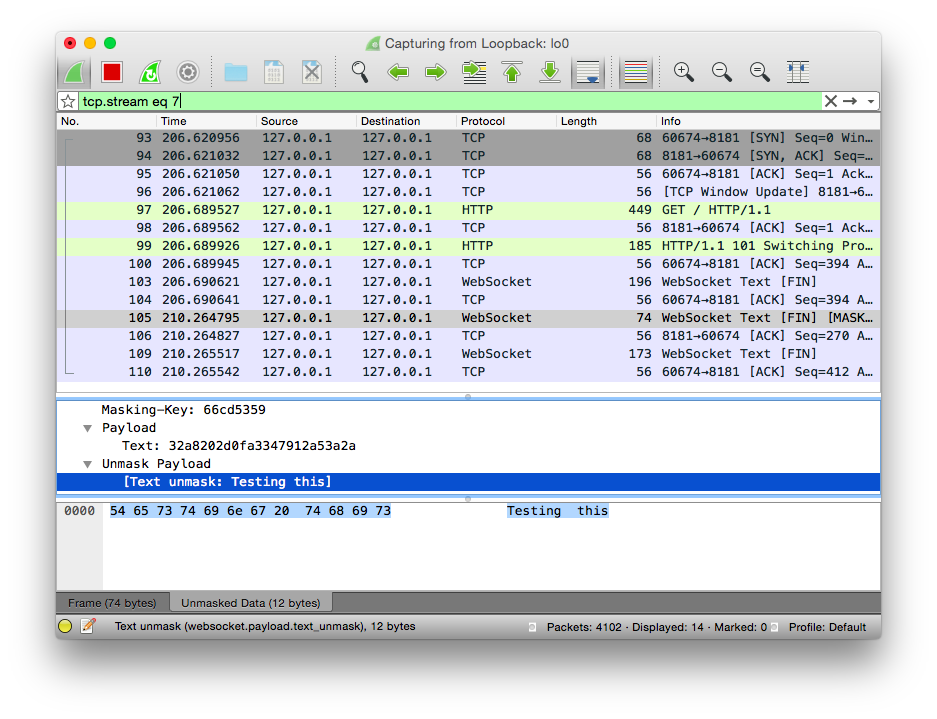This screenshot has height=719, width=937.
Task: Open capture options gear
Action: pos(187,72)
